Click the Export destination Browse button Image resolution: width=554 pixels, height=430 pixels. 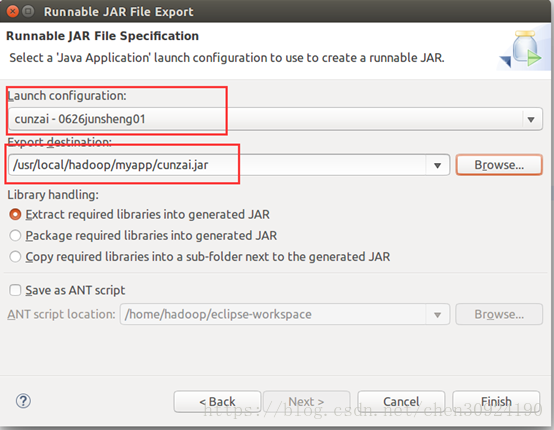[499, 165]
